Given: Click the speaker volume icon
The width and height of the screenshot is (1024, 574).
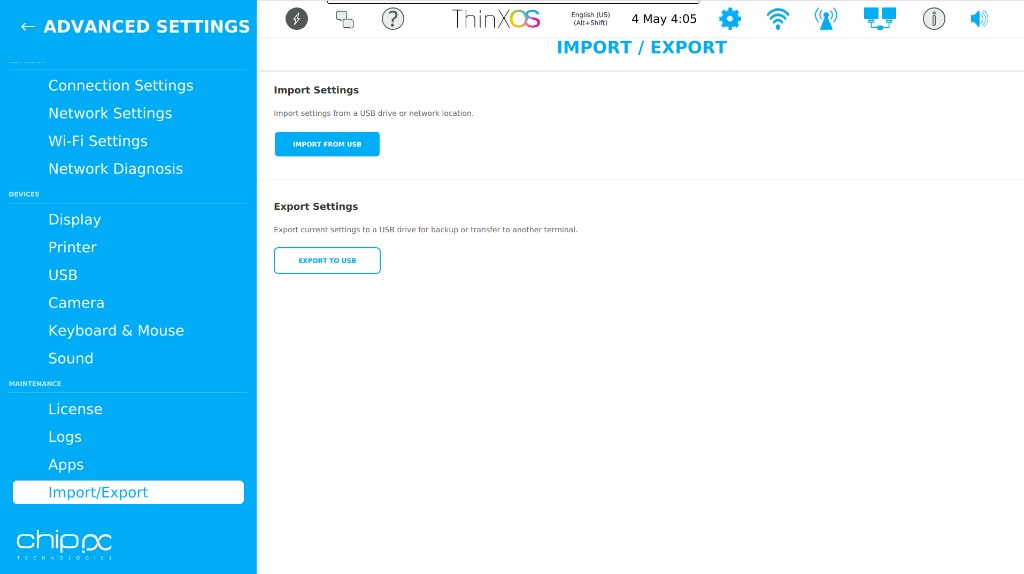Looking at the screenshot, I should pyautogui.click(x=979, y=19).
